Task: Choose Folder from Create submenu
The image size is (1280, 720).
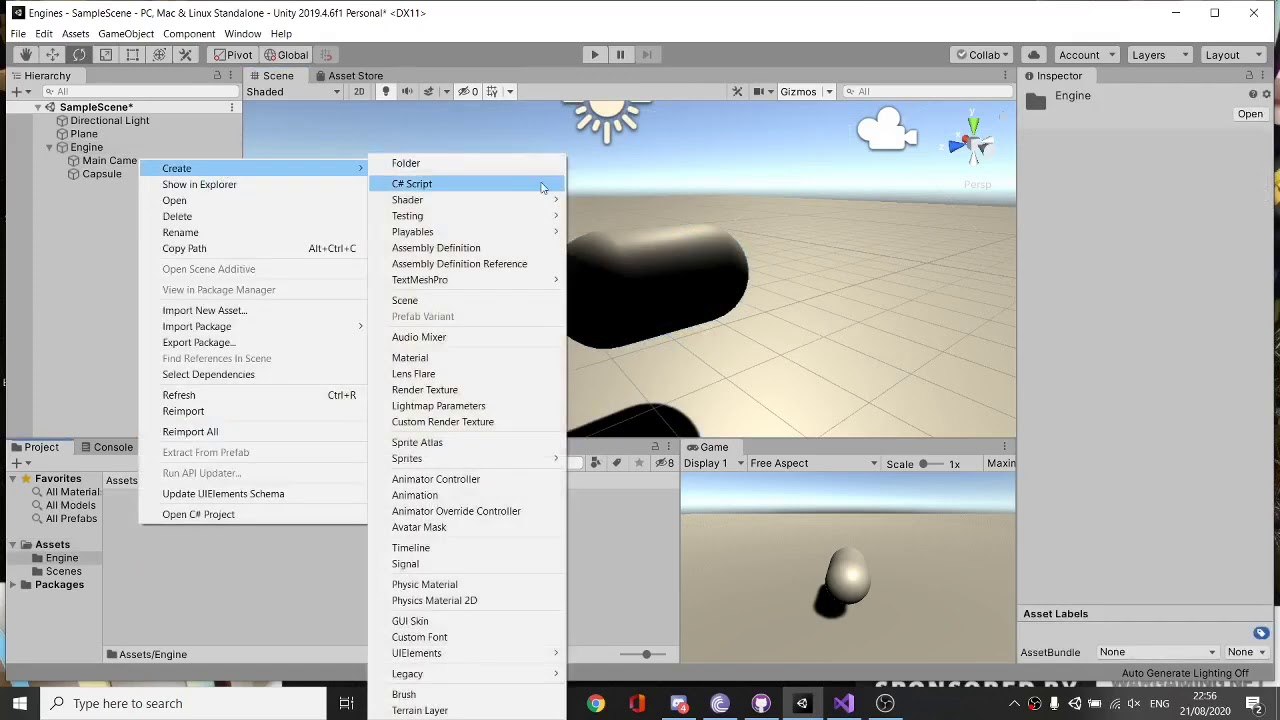Action: tap(466, 163)
